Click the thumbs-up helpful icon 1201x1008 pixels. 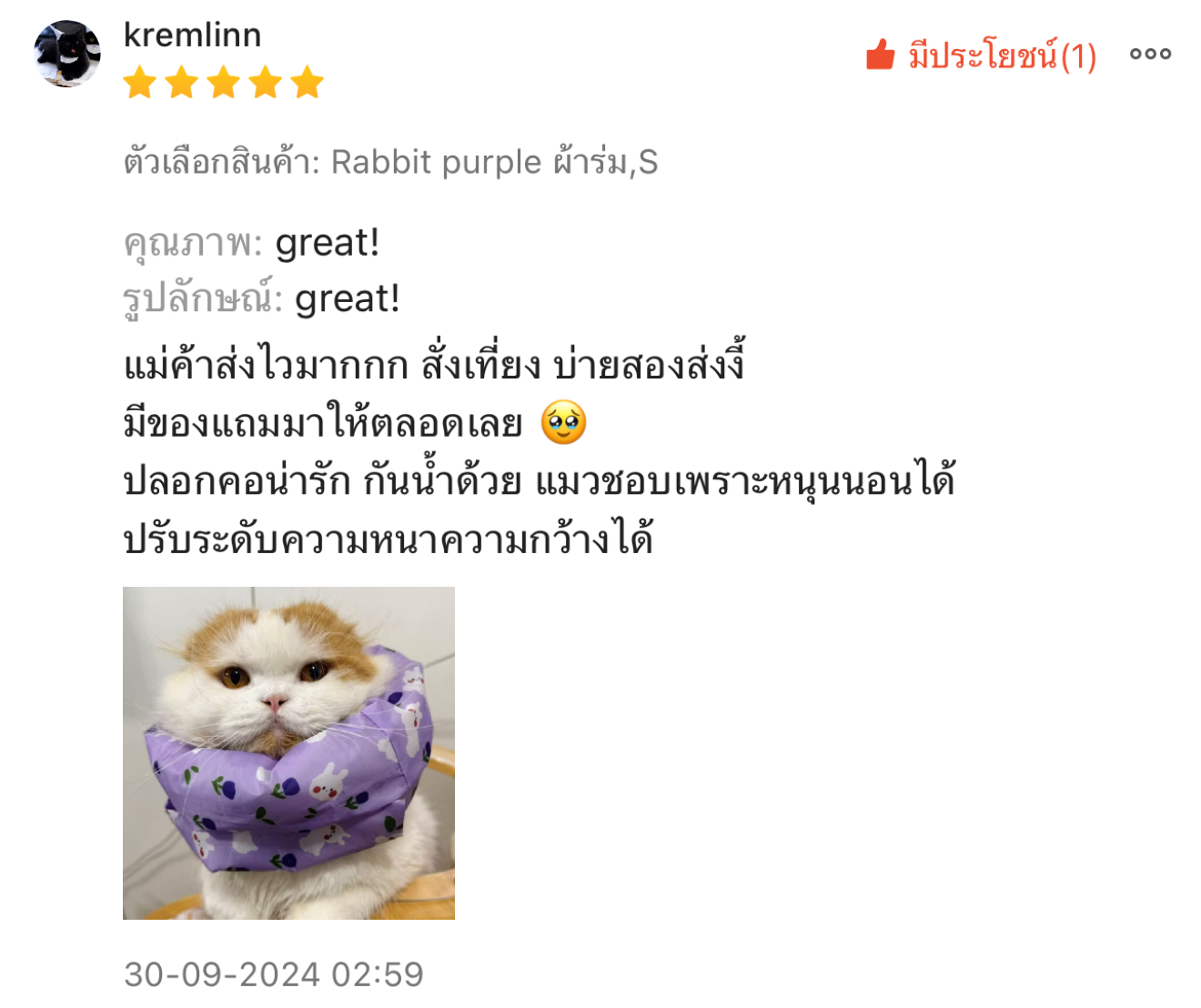pyautogui.click(x=880, y=55)
